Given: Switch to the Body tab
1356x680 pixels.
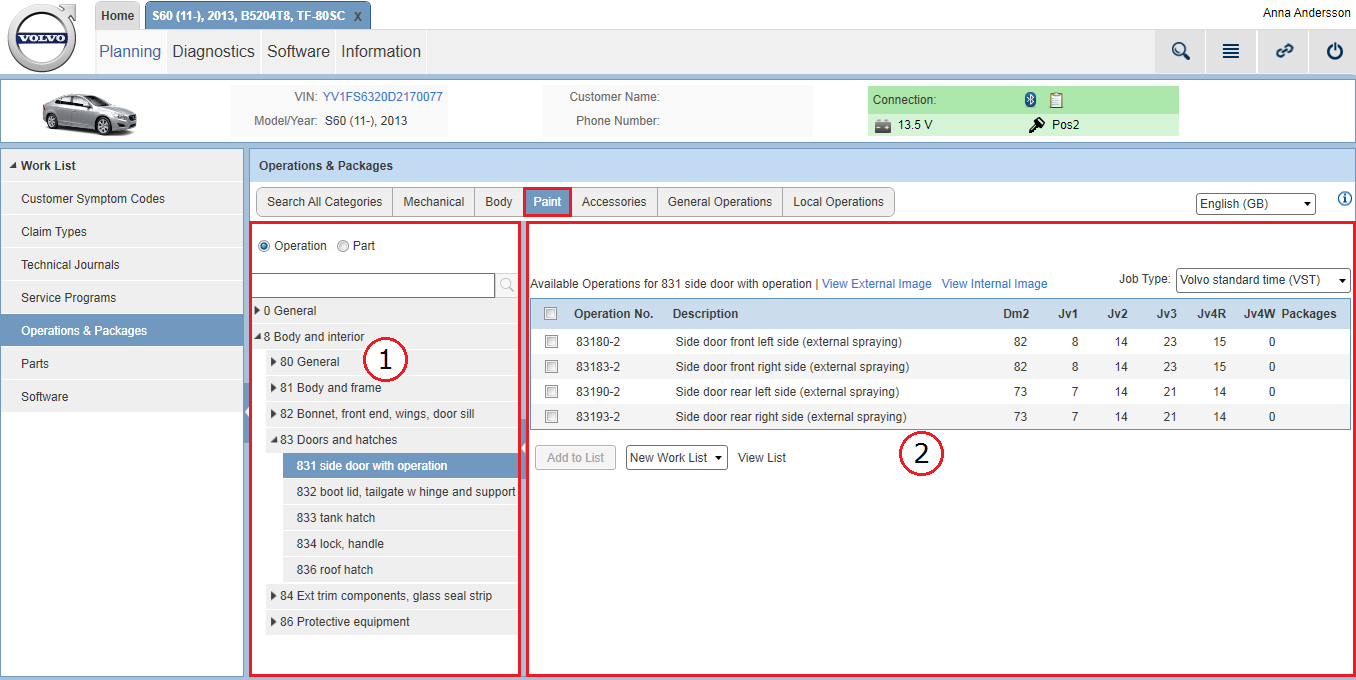Looking at the screenshot, I should click(499, 202).
